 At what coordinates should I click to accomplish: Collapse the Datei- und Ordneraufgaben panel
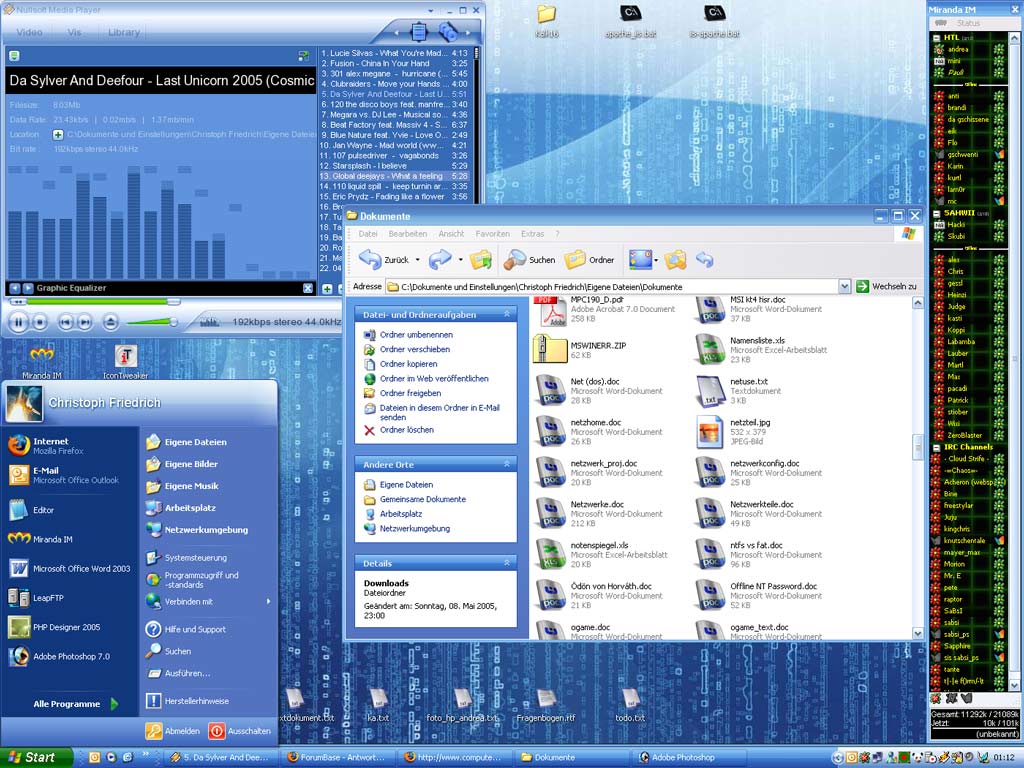pos(507,315)
